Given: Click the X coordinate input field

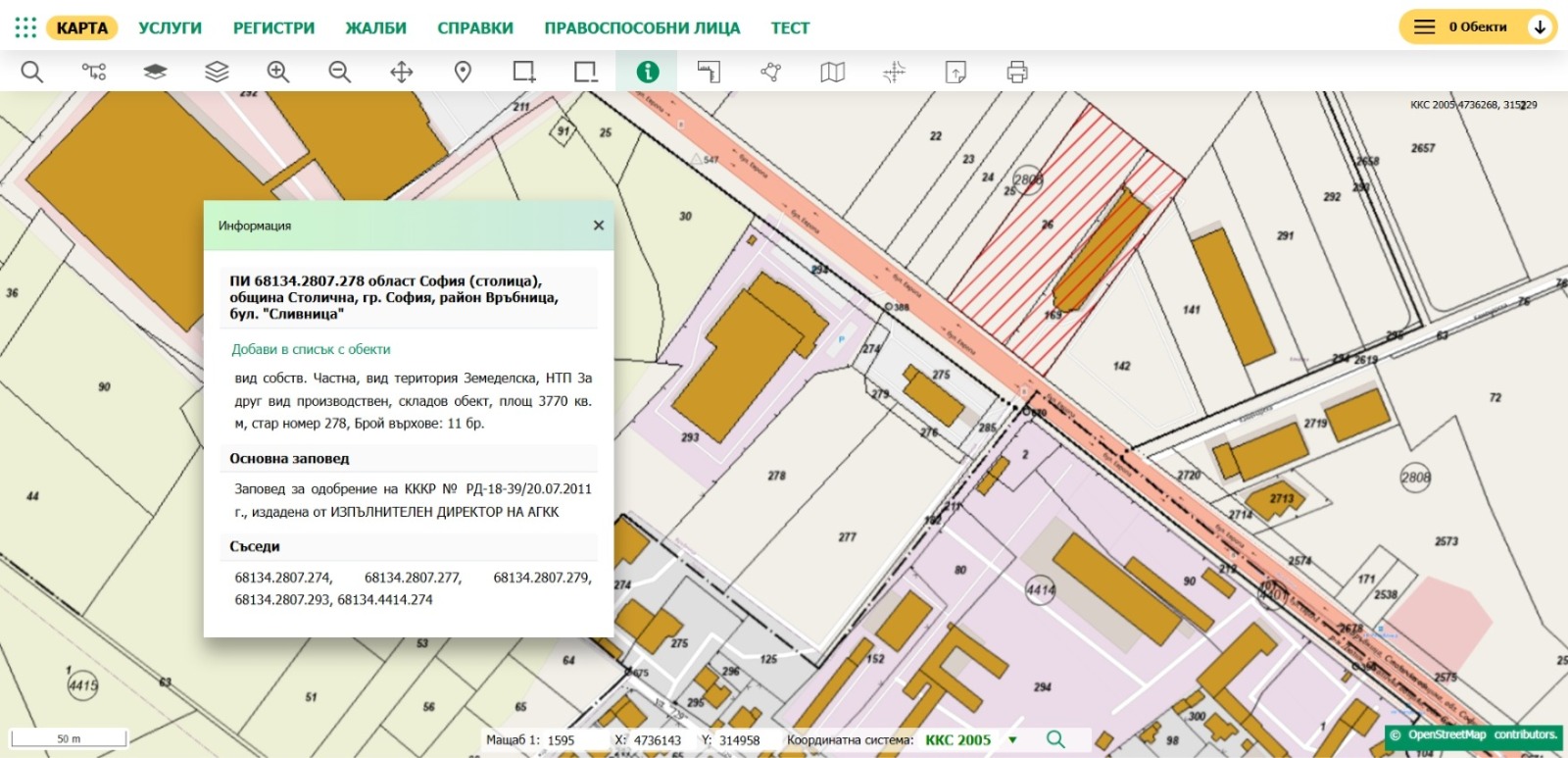Looking at the screenshot, I should point(657,740).
